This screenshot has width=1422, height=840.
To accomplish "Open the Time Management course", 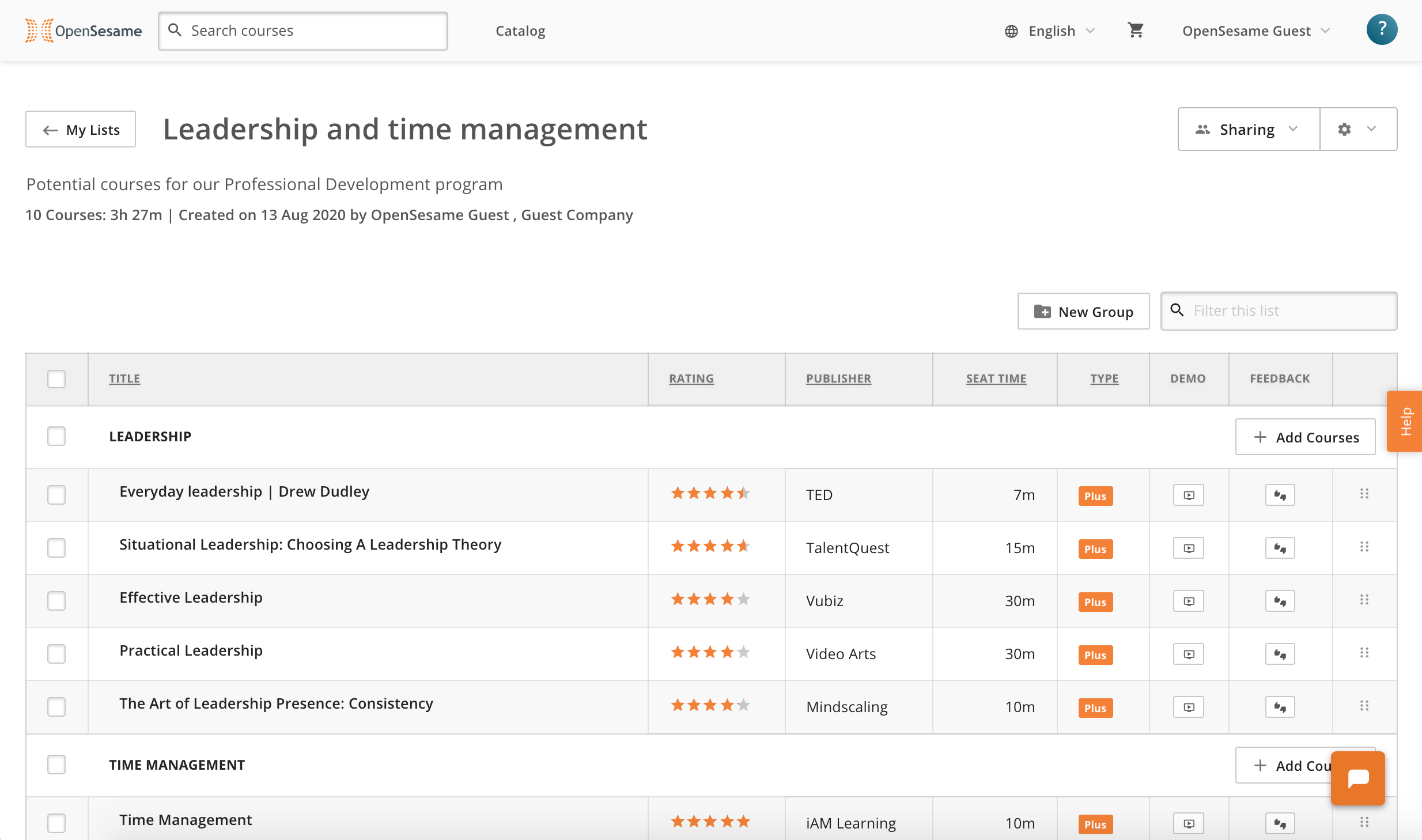I will 186,820.
